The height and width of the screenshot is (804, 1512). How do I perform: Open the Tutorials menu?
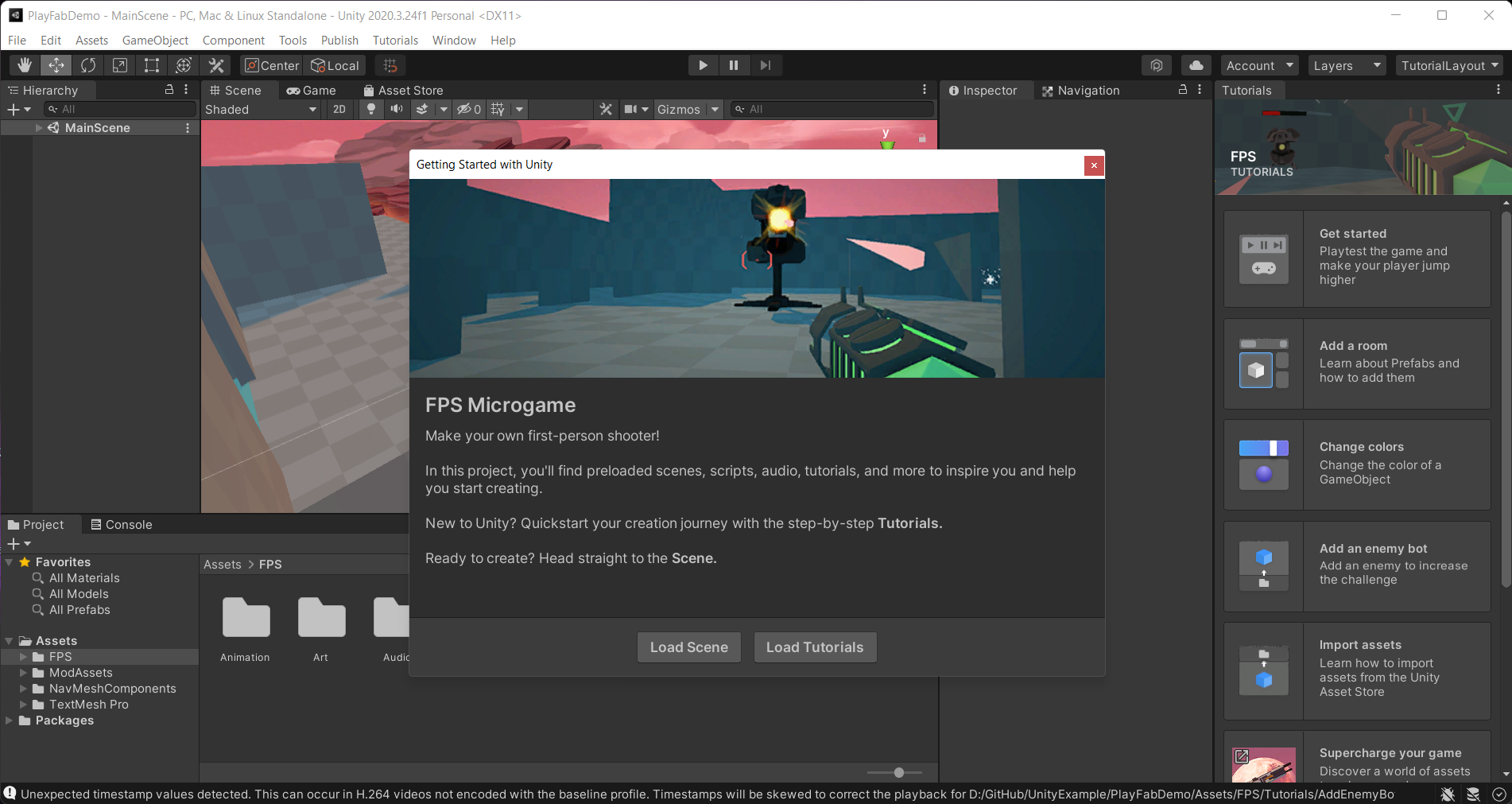[x=395, y=40]
